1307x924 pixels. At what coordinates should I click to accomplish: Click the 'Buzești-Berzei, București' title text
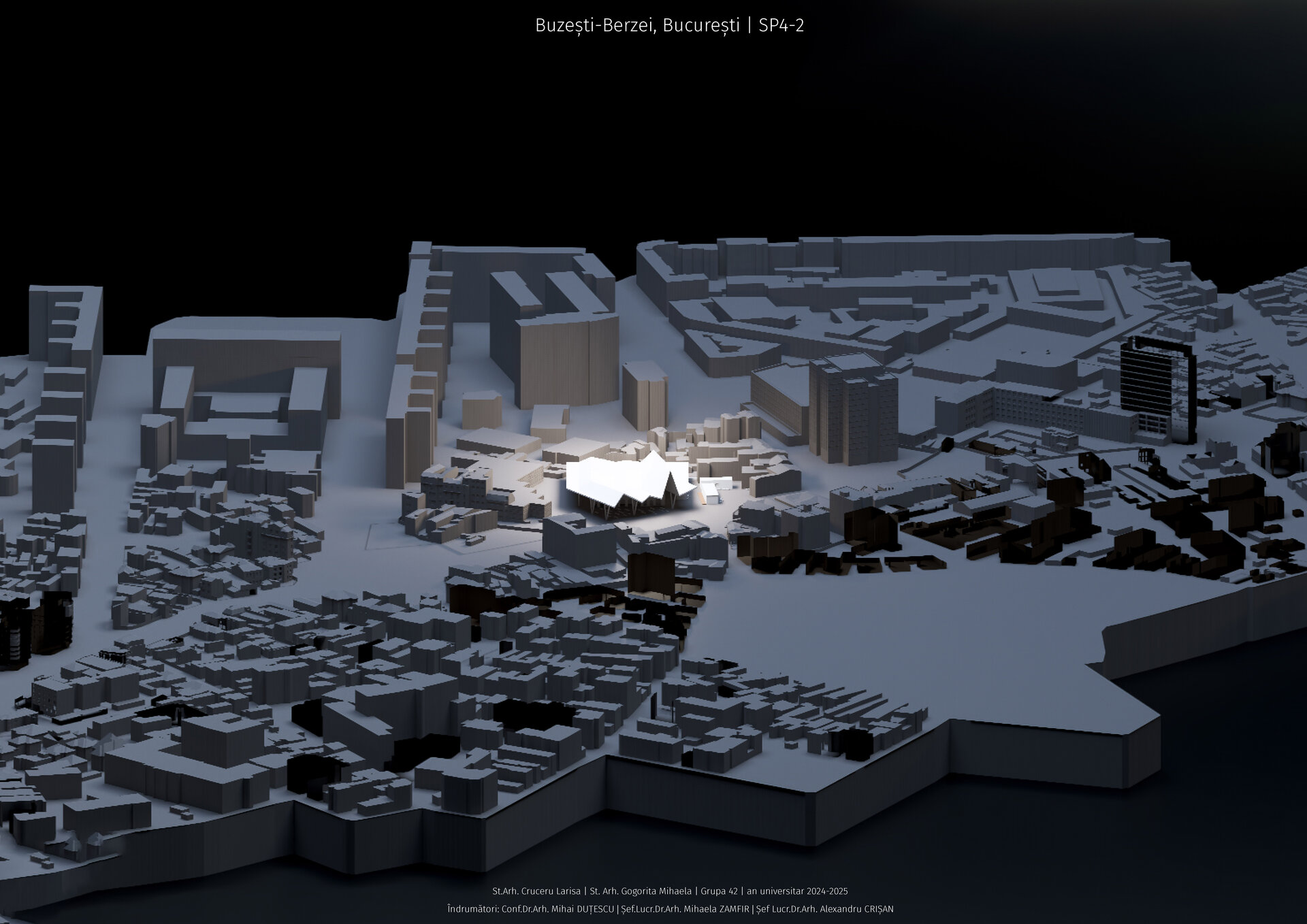point(637,26)
